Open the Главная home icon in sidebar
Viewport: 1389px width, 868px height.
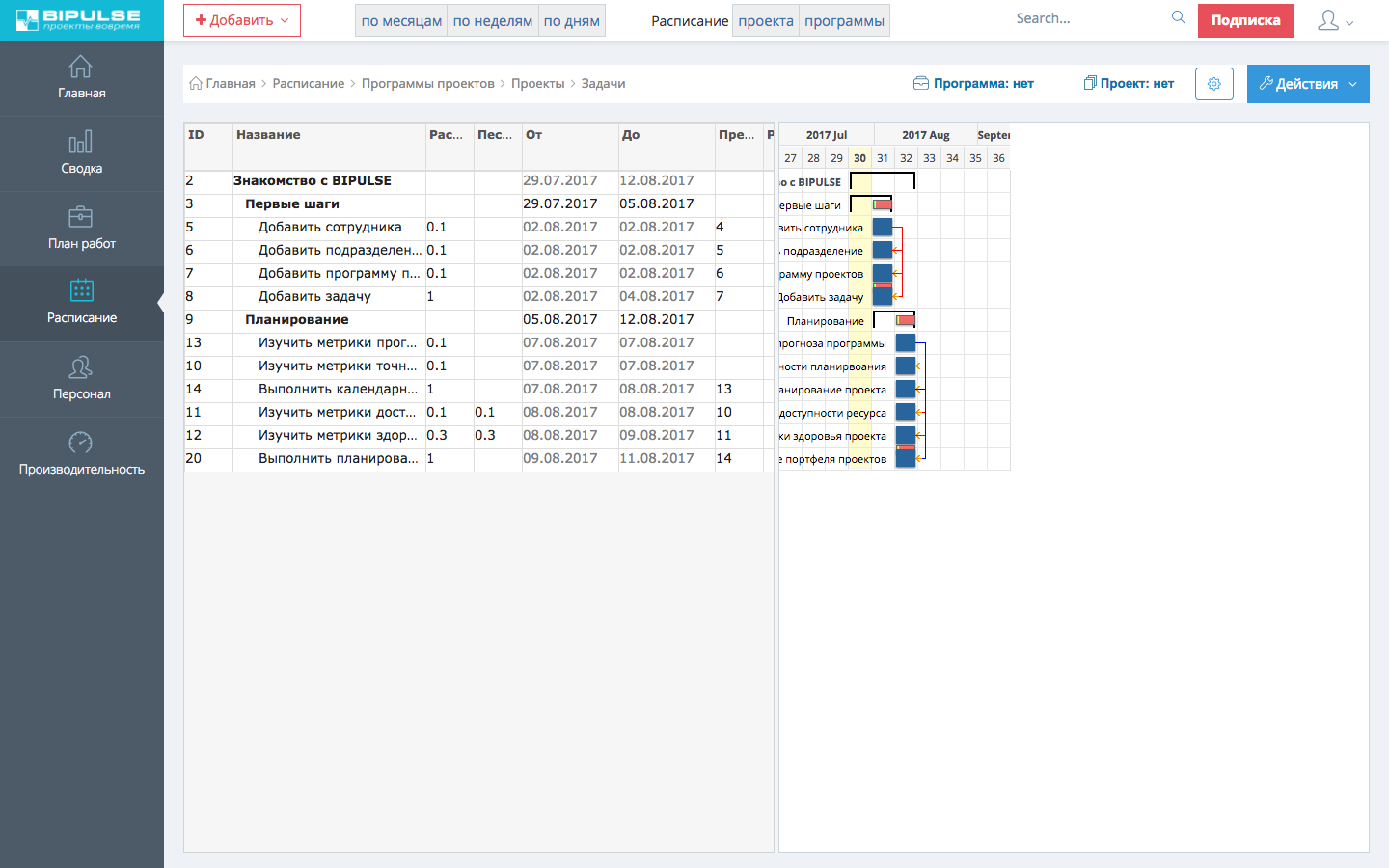(81, 67)
